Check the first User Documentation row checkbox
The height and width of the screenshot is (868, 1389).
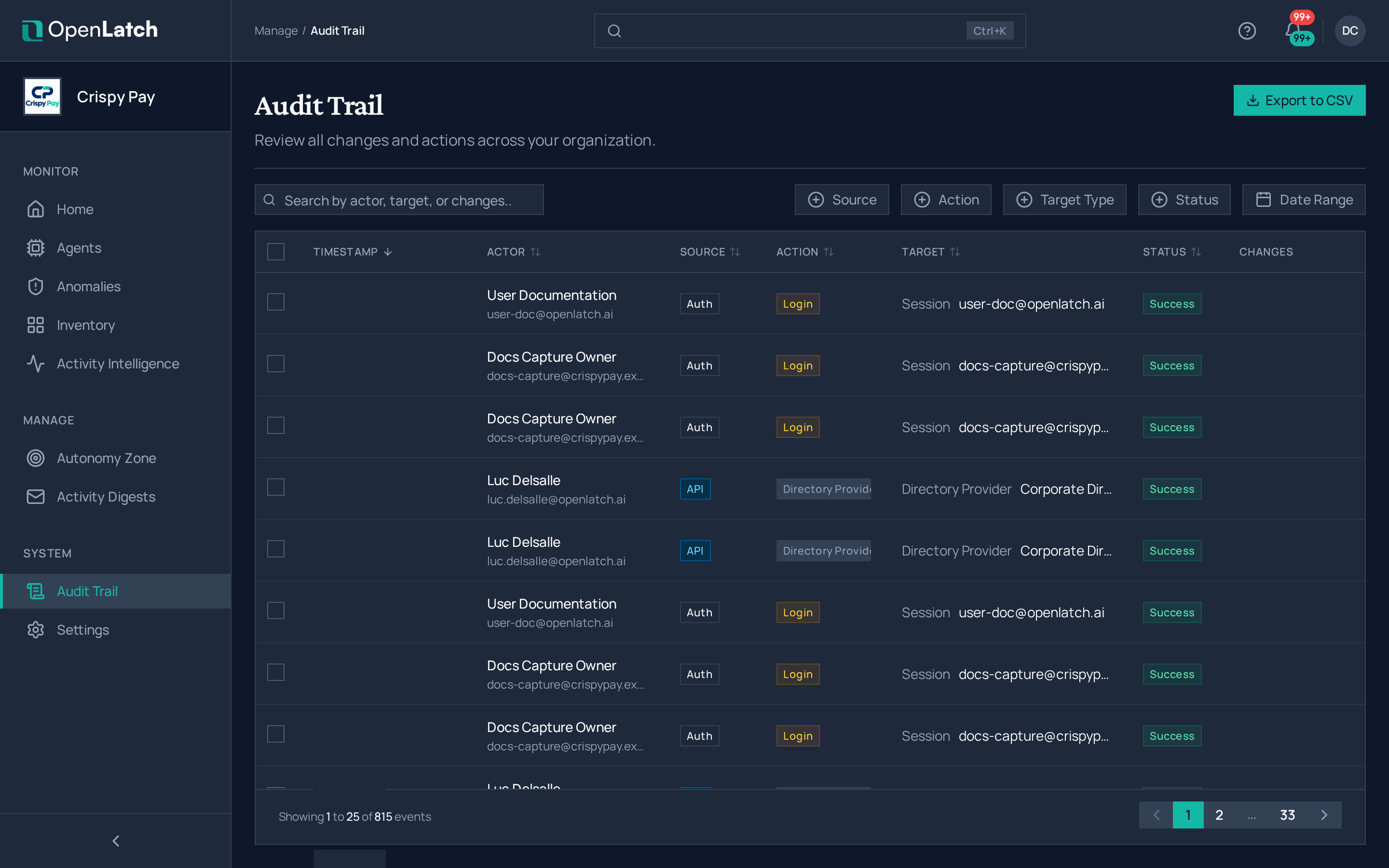(x=275, y=302)
